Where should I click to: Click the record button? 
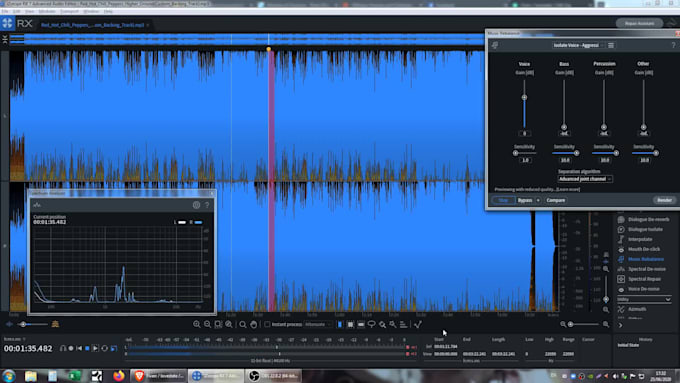tap(71, 348)
